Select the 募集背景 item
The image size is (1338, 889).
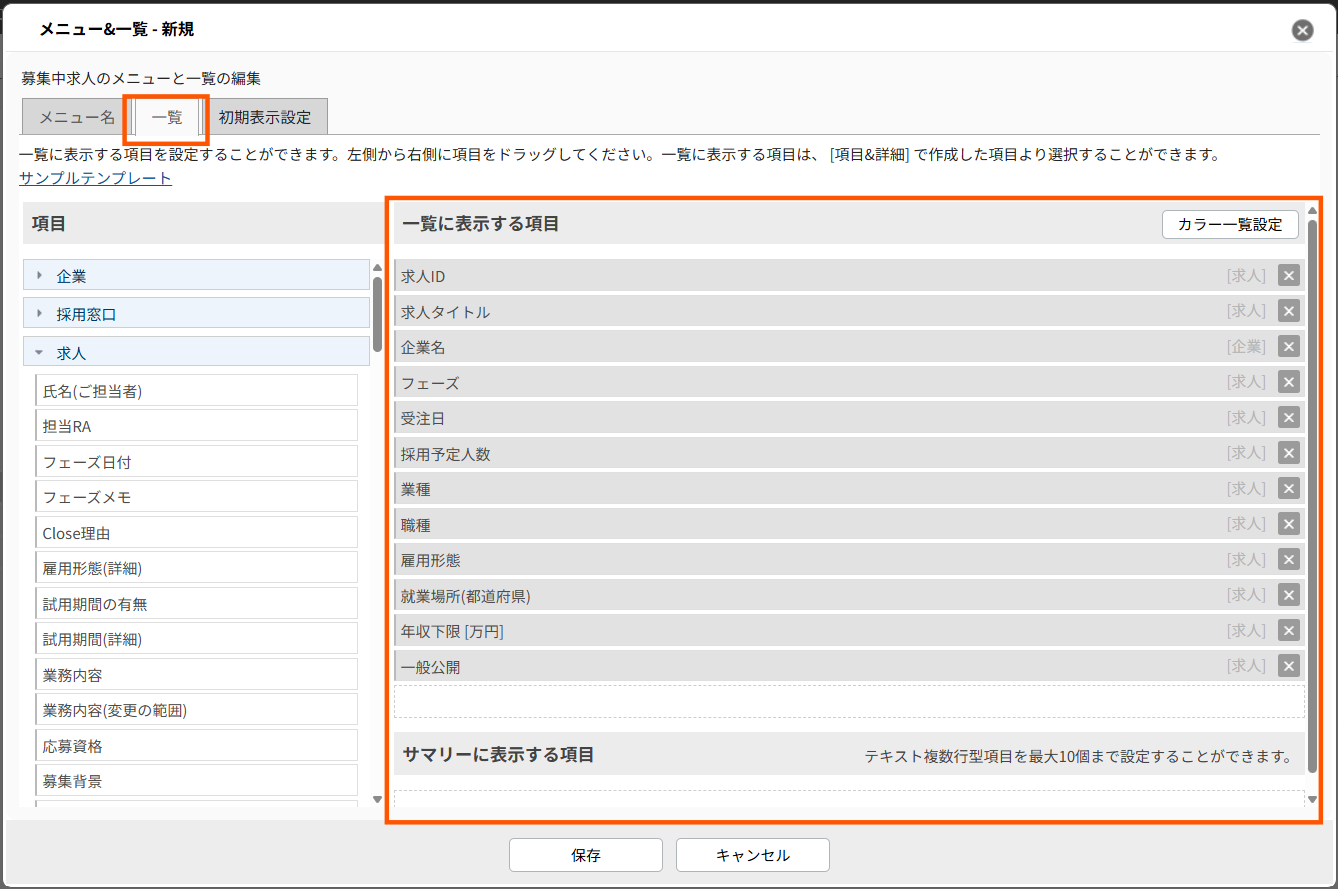(x=196, y=781)
